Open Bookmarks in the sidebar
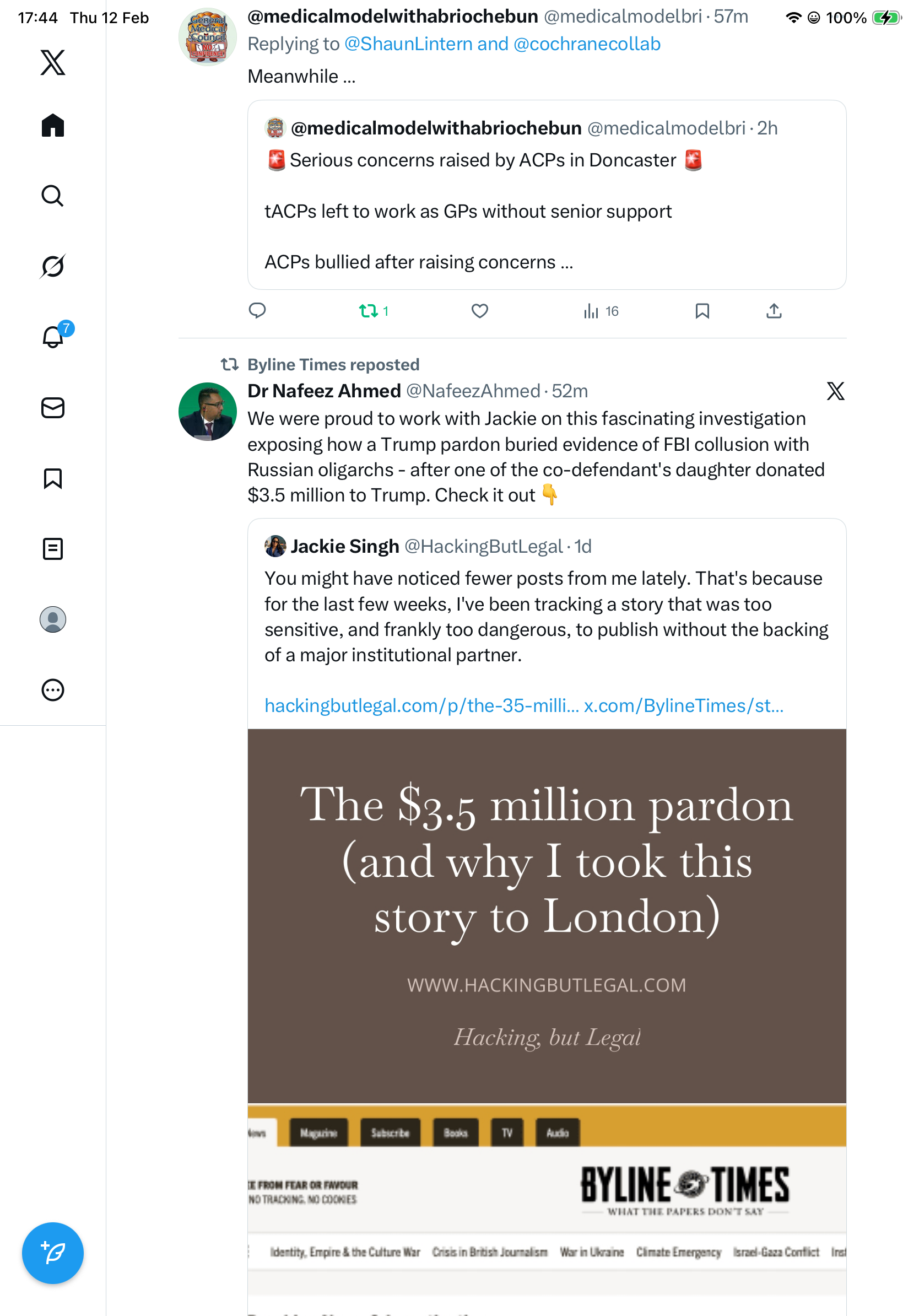 [x=53, y=478]
